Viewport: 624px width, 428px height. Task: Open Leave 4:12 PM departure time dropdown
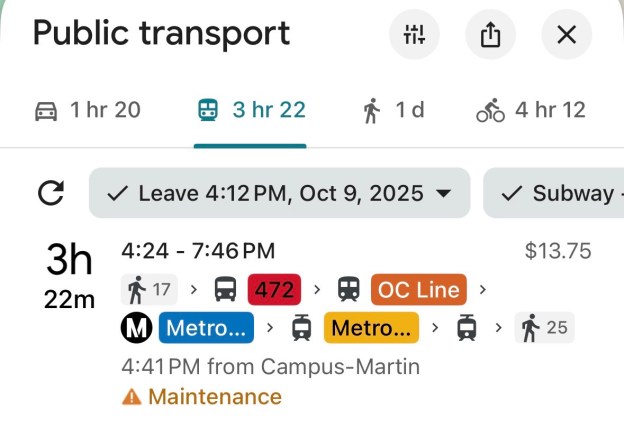[x=280, y=193]
